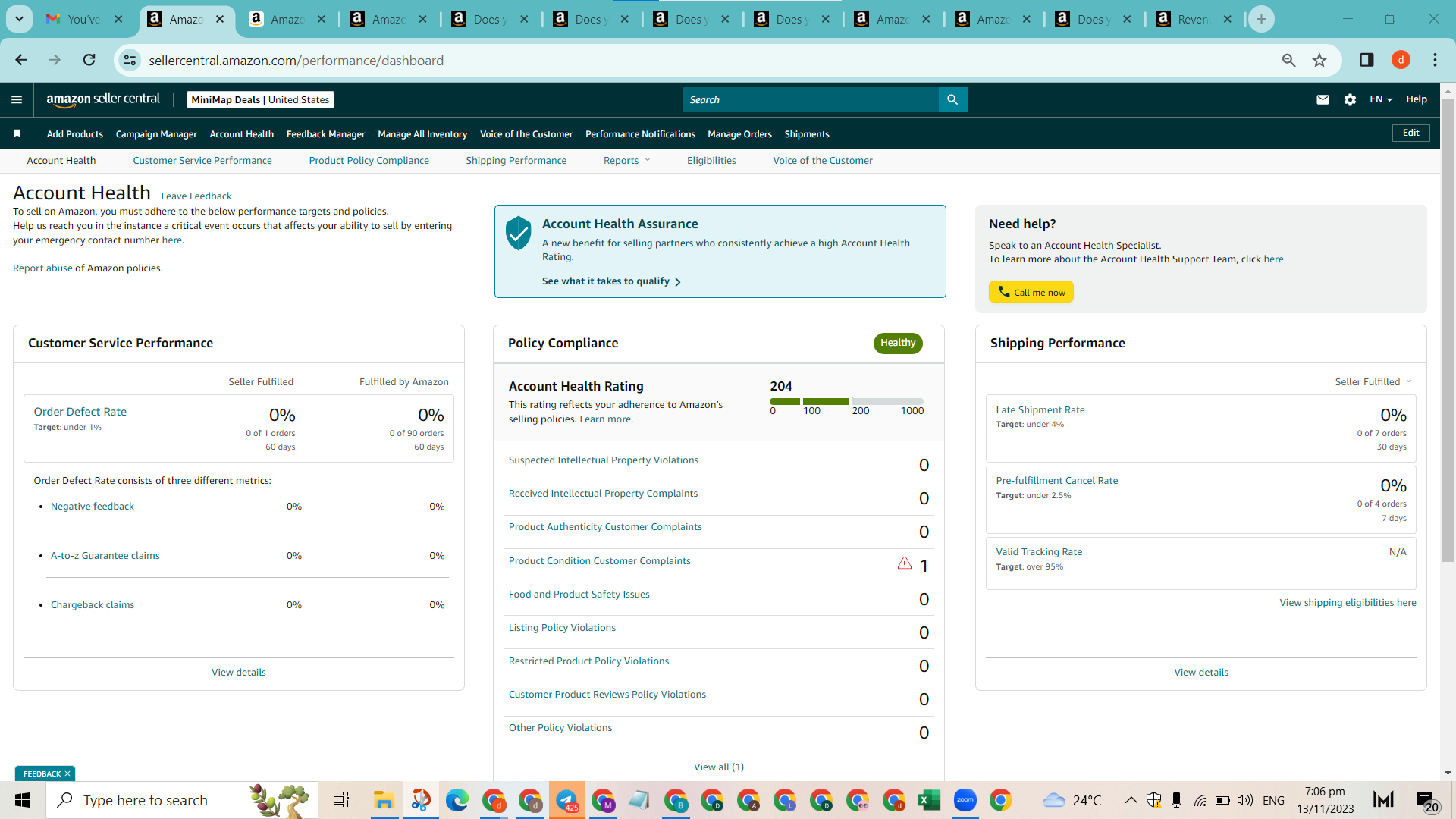Open the Order Defect Rate link

pyautogui.click(x=80, y=412)
